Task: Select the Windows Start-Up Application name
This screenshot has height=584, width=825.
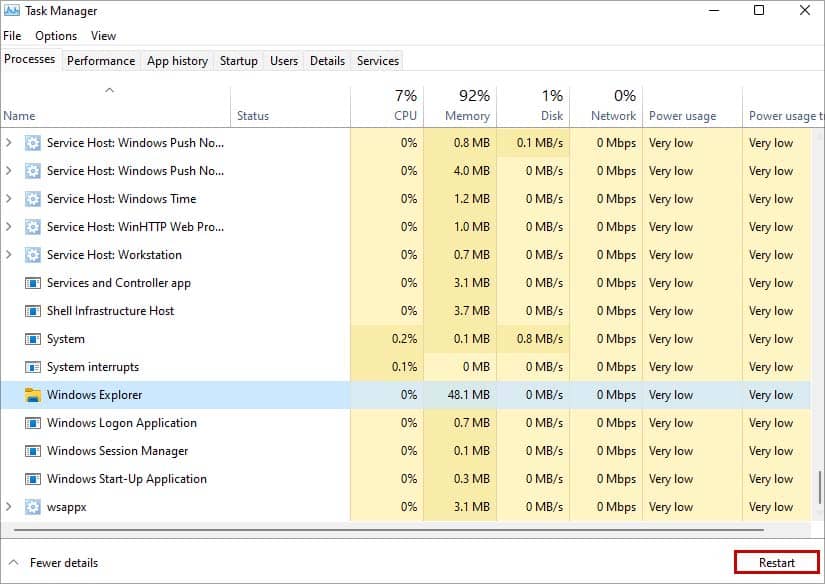Action: tap(127, 479)
